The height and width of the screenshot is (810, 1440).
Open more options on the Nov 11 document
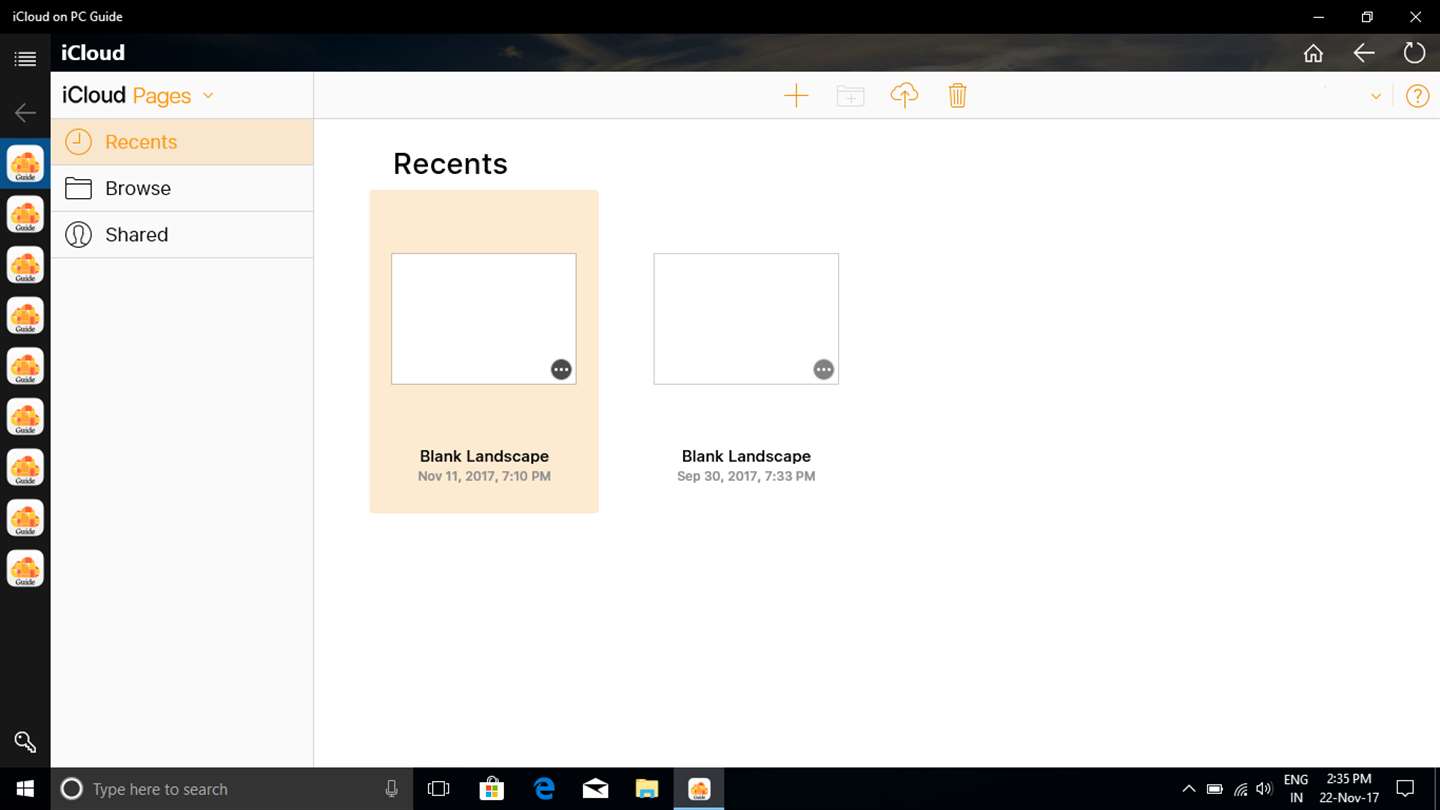[561, 370]
